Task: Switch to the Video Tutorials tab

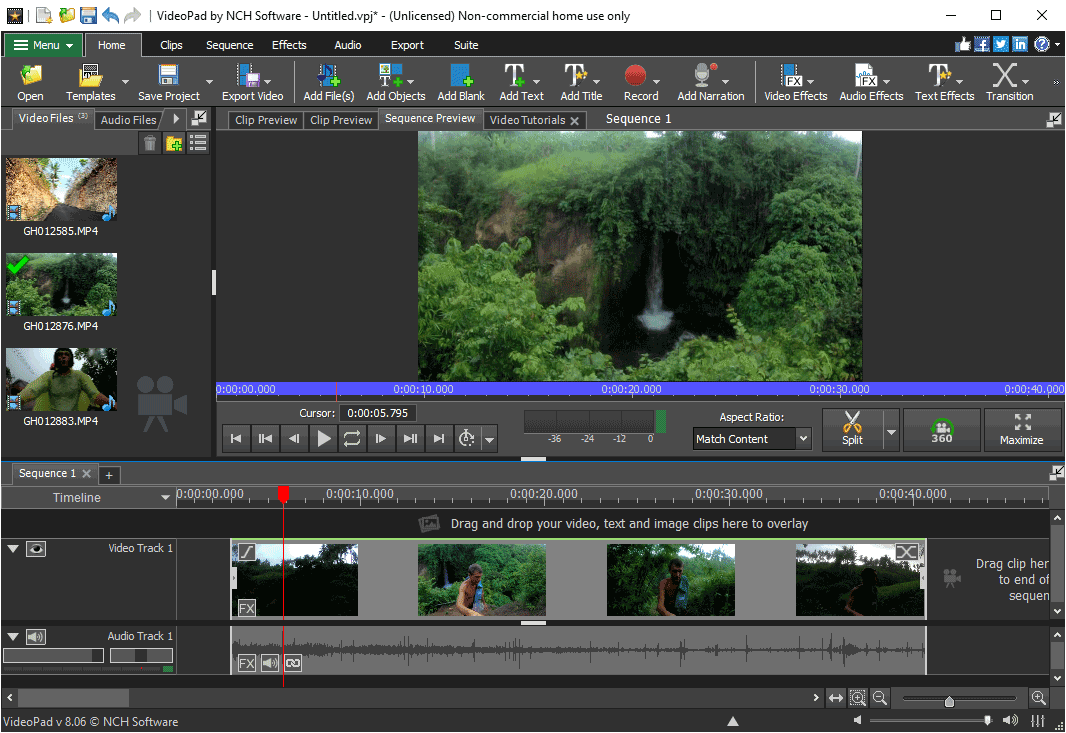Action: tap(528, 120)
